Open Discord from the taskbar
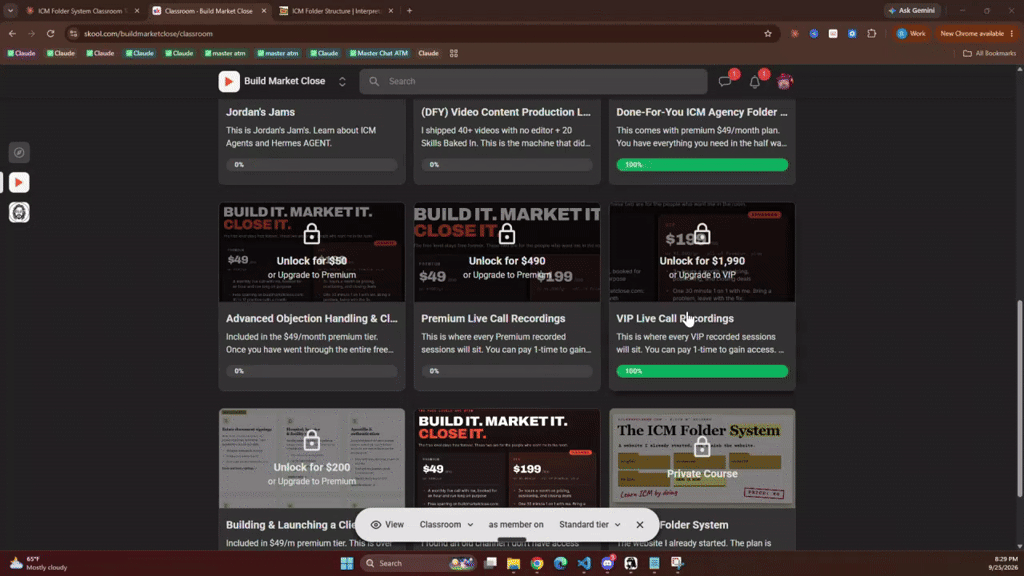 [x=607, y=563]
